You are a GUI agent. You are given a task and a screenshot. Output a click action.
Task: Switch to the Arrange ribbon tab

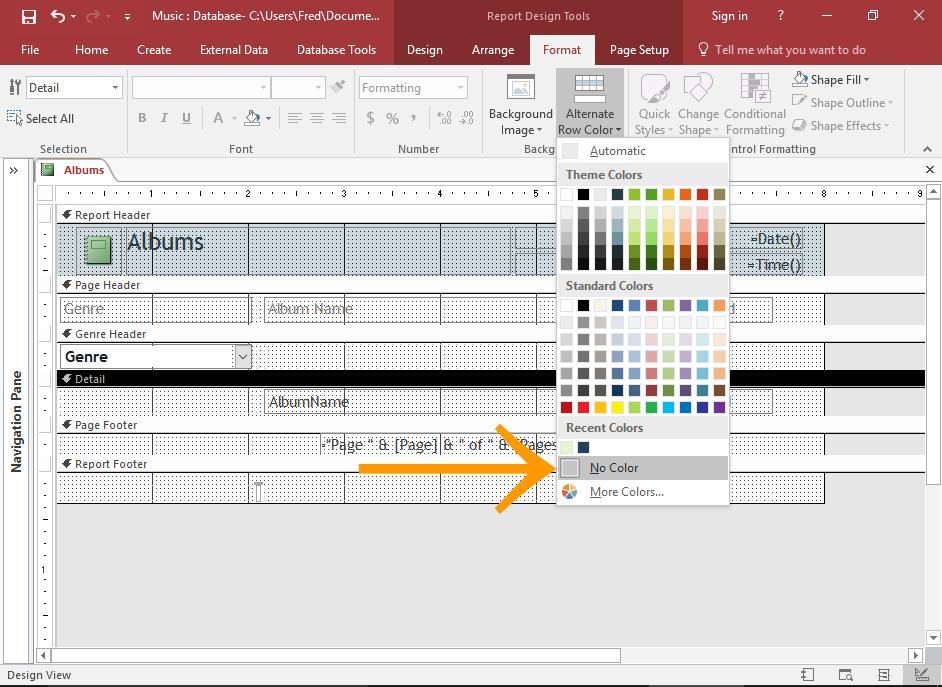pyautogui.click(x=493, y=50)
